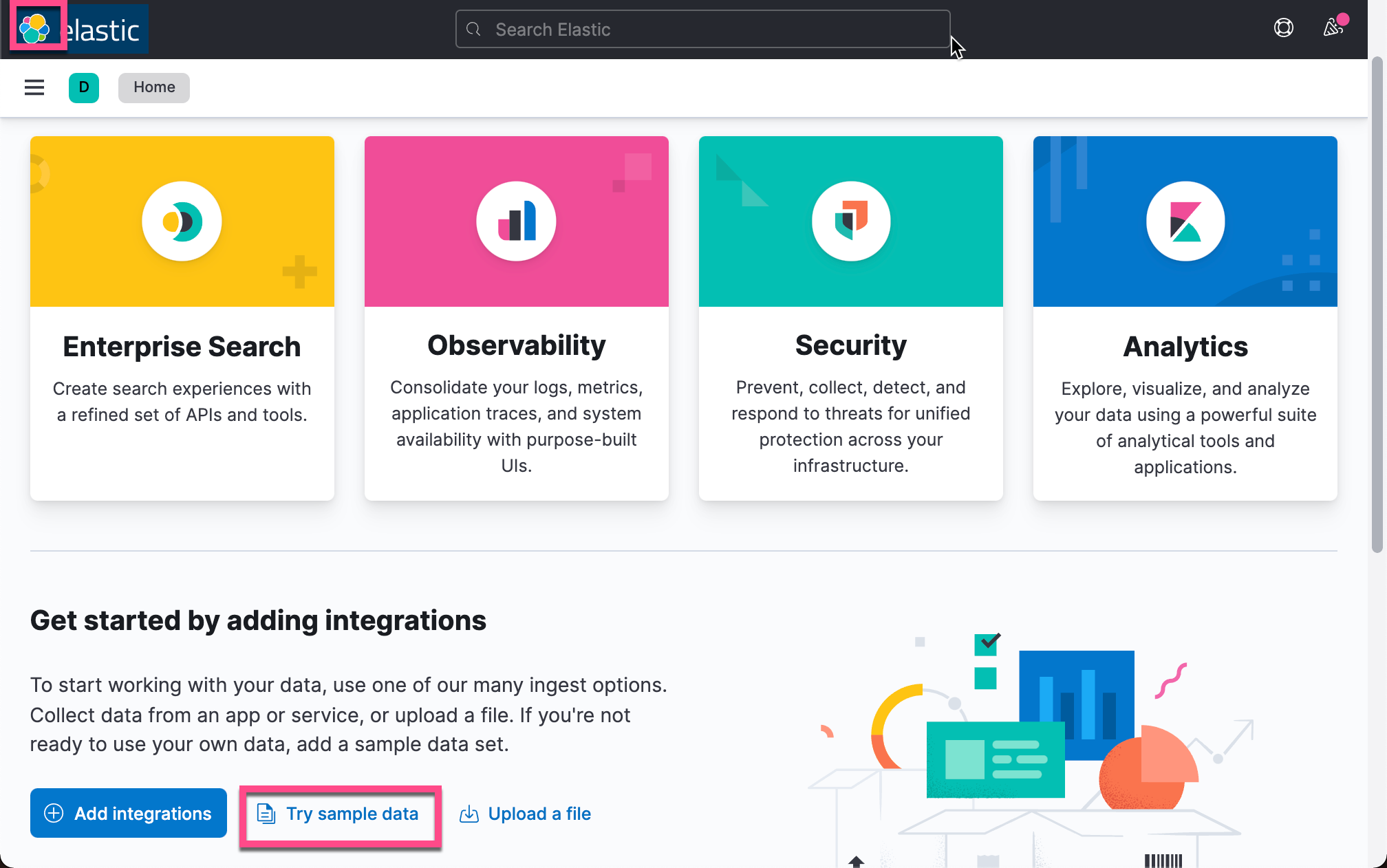Click the Upload a file icon
Viewport: 1387px width, 868px height.
click(469, 814)
